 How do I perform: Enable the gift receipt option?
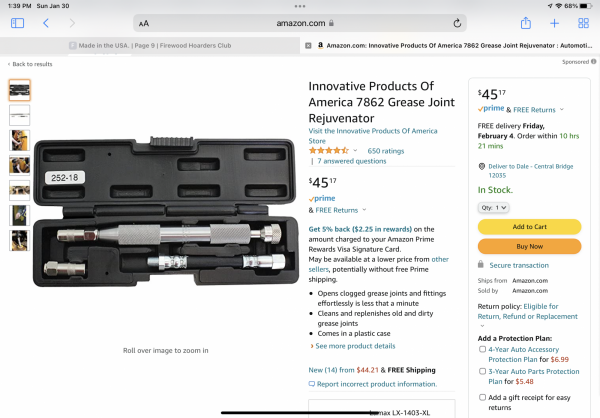(x=483, y=398)
